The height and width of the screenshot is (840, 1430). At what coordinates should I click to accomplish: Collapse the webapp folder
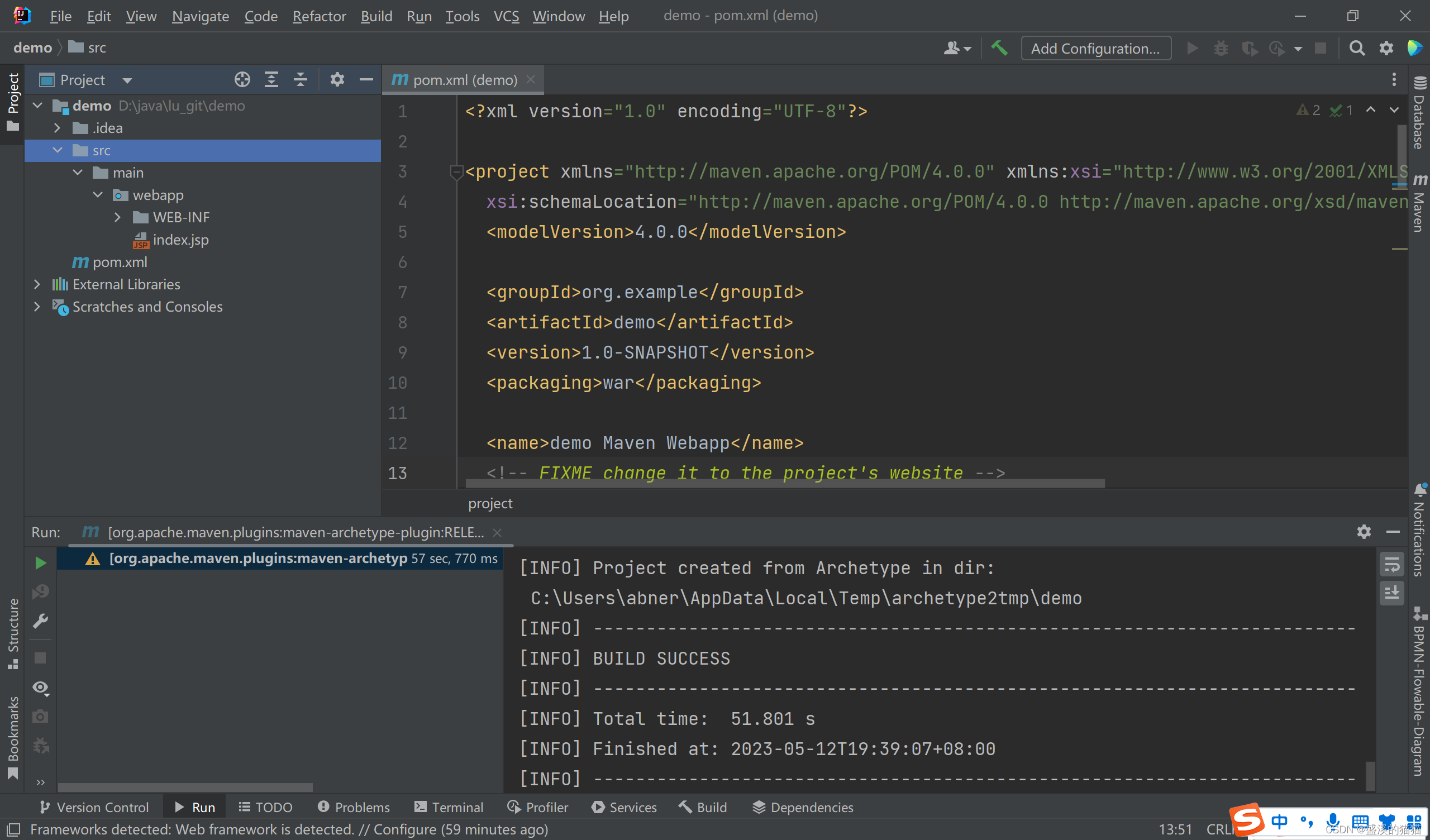coord(98,195)
